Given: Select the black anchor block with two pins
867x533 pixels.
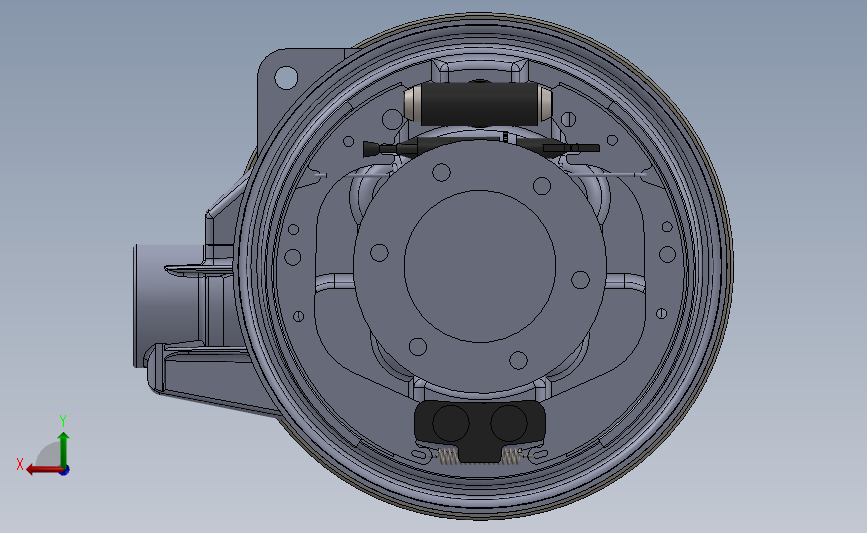Looking at the screenshot, I should [479, 430].
